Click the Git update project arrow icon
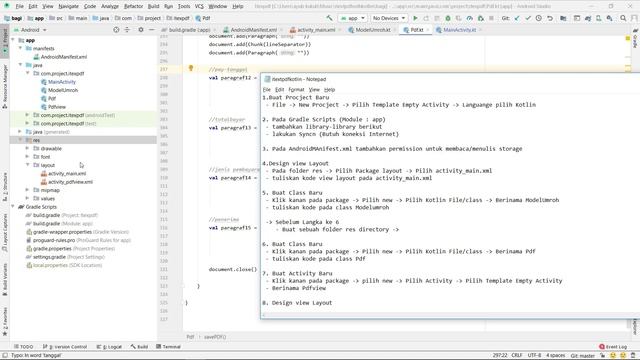640x360 pixels. click(x=517, y=18)
